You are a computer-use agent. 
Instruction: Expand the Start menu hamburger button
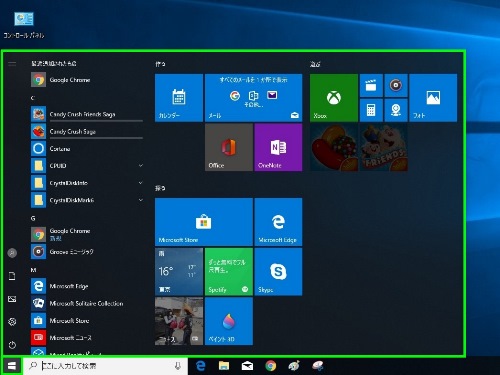pos(12,64)
